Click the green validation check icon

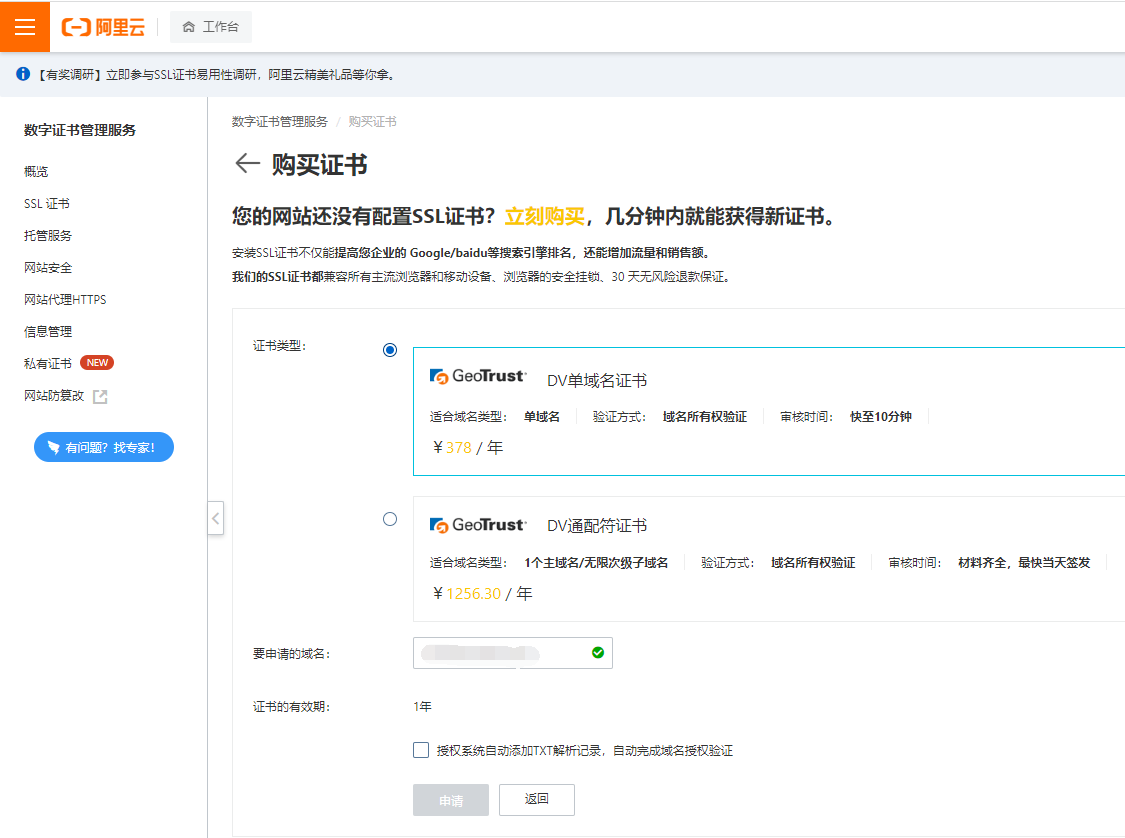tap(598, 653)
